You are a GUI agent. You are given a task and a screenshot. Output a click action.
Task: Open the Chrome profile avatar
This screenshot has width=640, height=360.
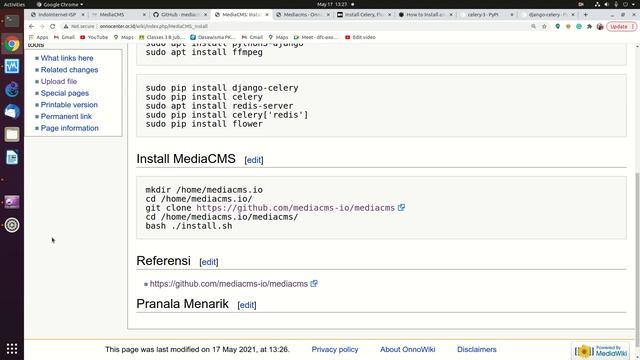[600, 26]
